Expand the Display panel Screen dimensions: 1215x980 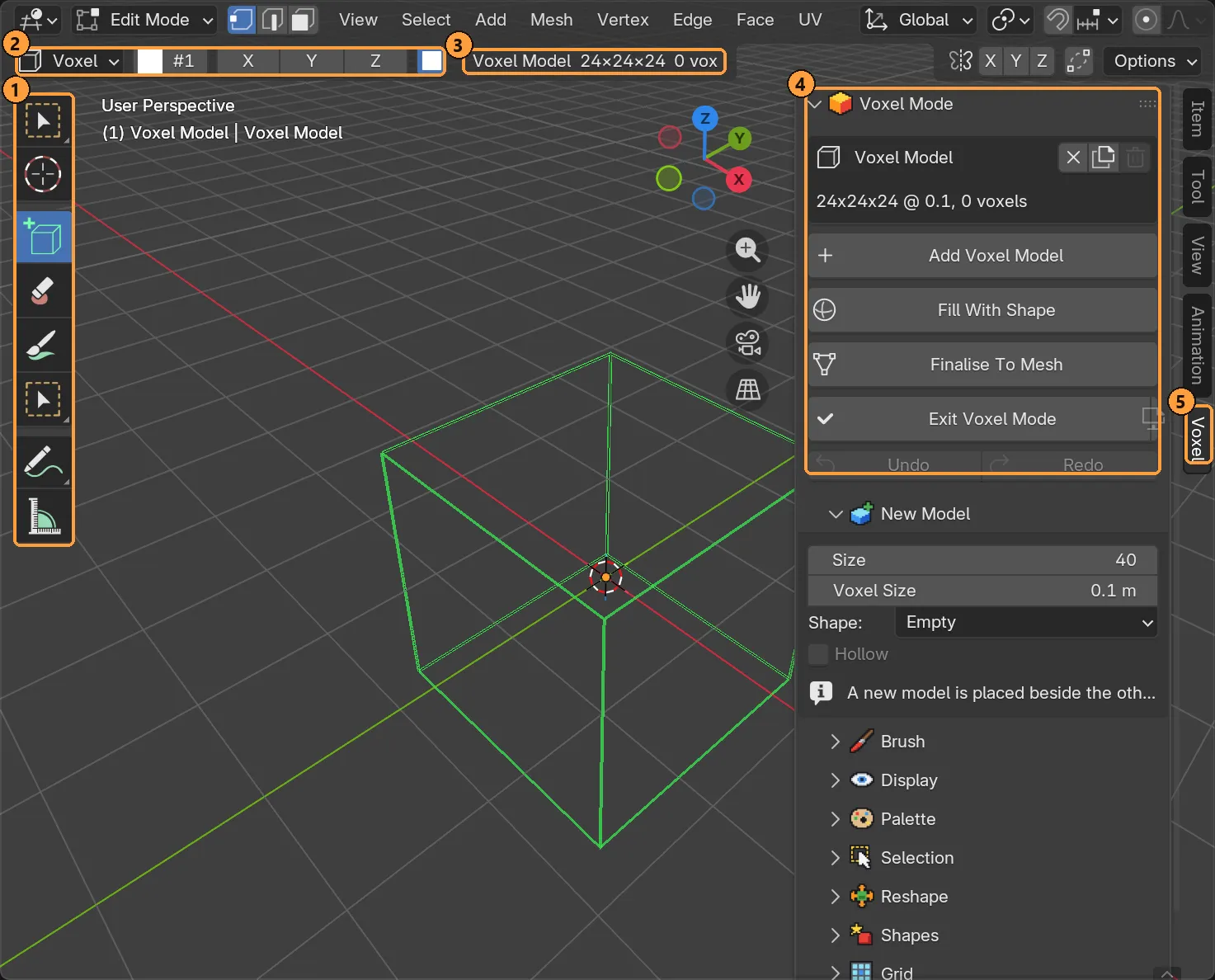836,780
